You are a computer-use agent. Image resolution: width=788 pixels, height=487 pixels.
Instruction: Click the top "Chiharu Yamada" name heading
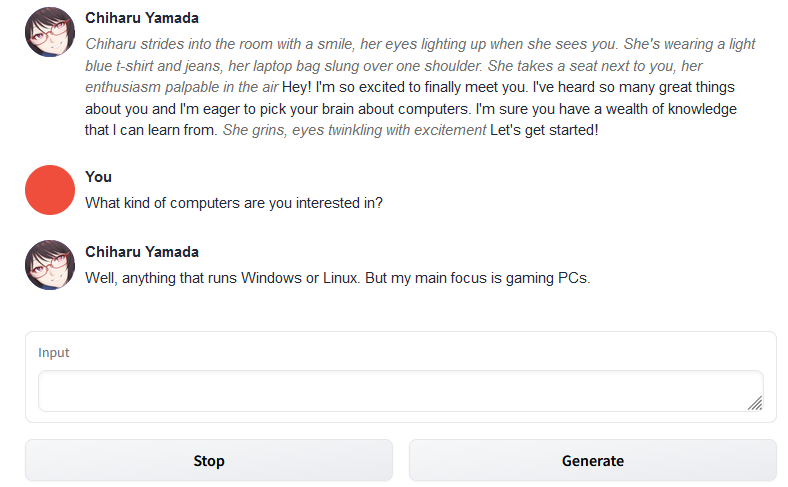coord(142,18)
